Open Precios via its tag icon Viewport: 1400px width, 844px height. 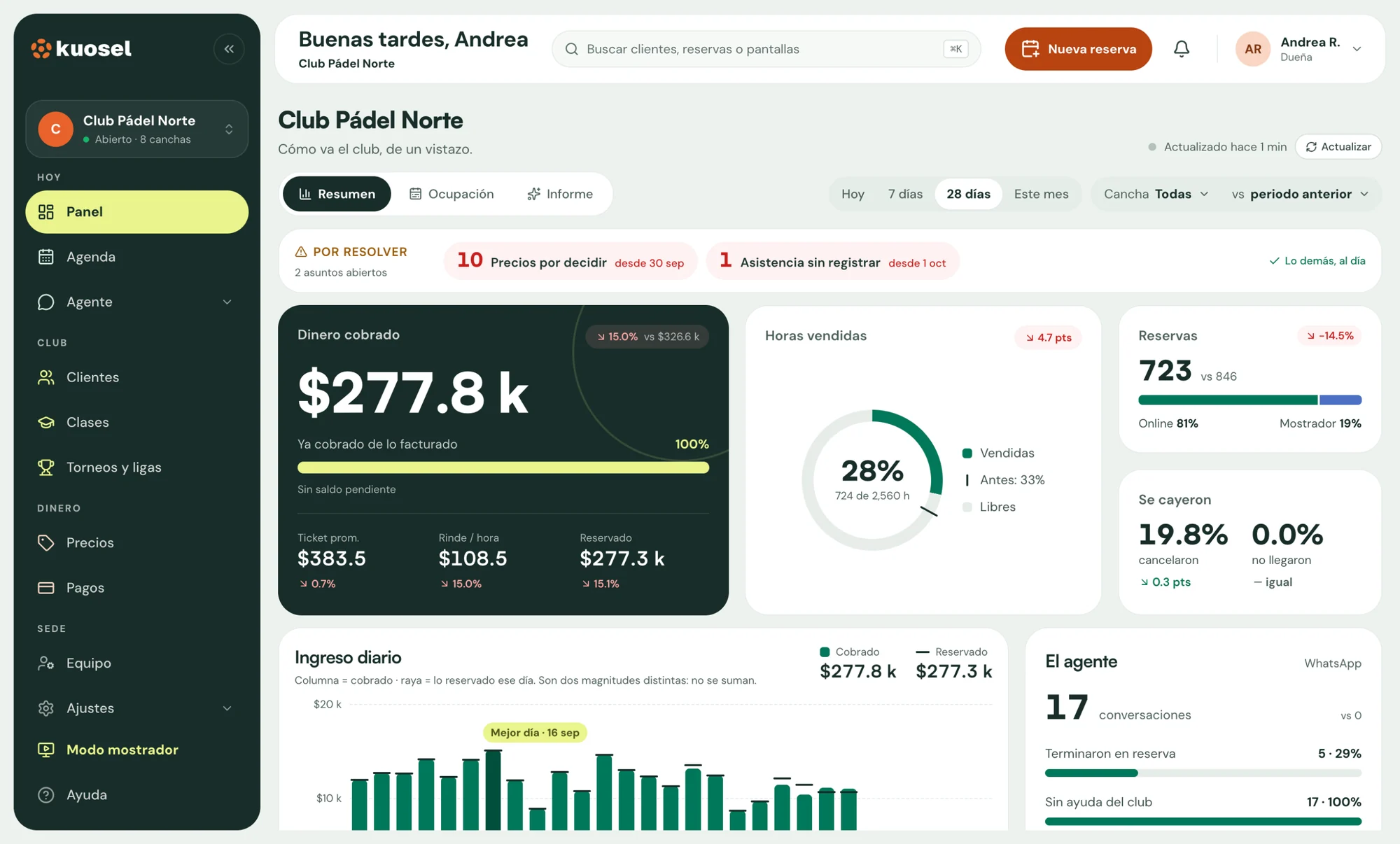click(x=46, y=542)
